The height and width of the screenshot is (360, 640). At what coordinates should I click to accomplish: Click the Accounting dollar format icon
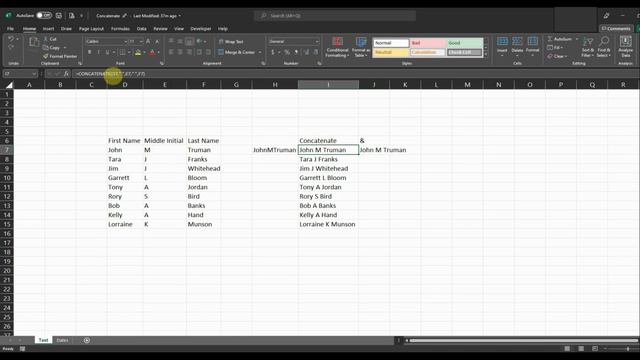click(x=272, y=52)
